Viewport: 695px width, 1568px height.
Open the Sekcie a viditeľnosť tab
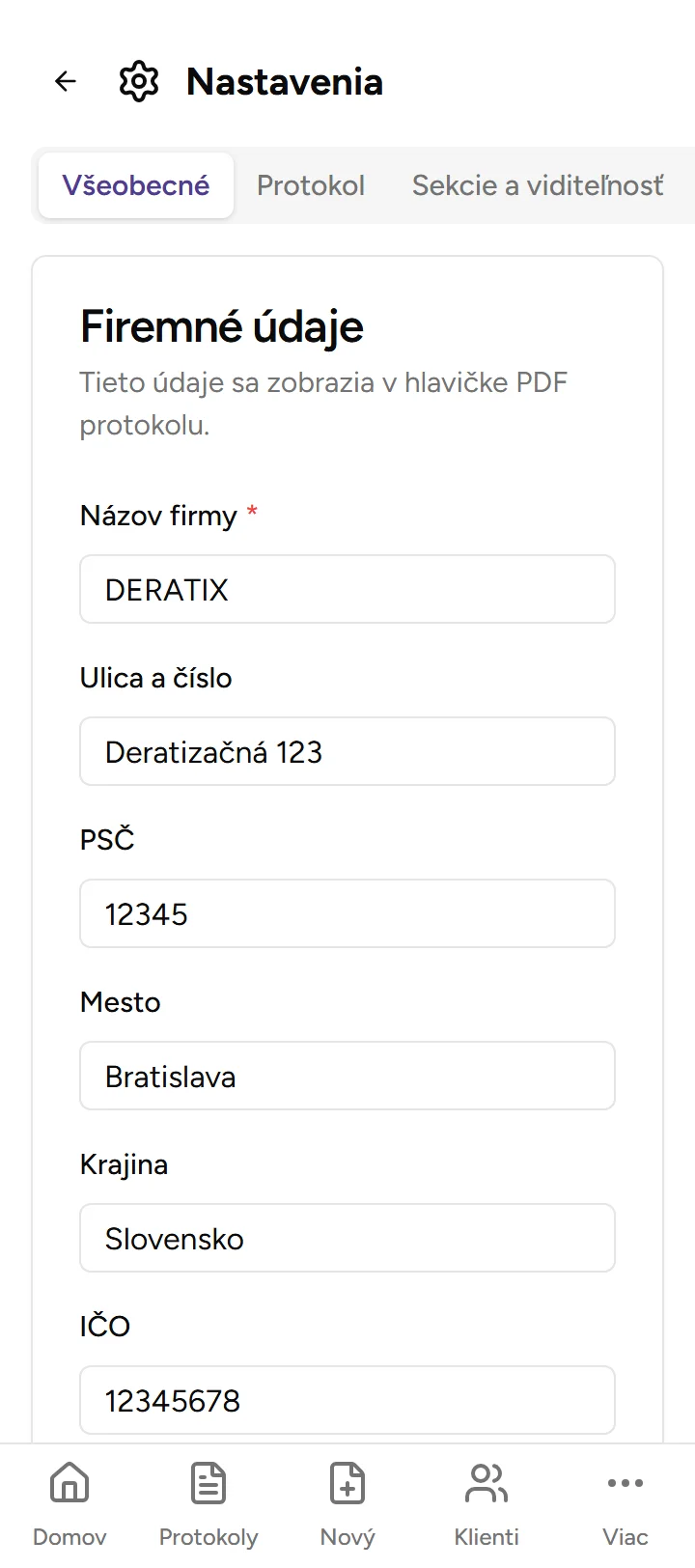[x=538, y=185]
